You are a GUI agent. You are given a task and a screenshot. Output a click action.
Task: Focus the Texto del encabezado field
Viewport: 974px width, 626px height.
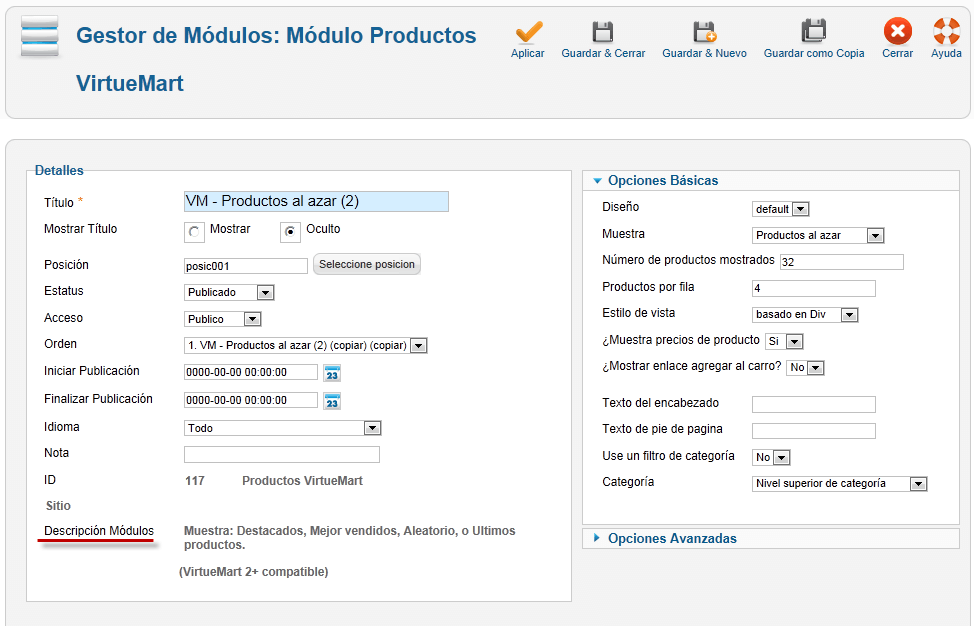point(814,405)
